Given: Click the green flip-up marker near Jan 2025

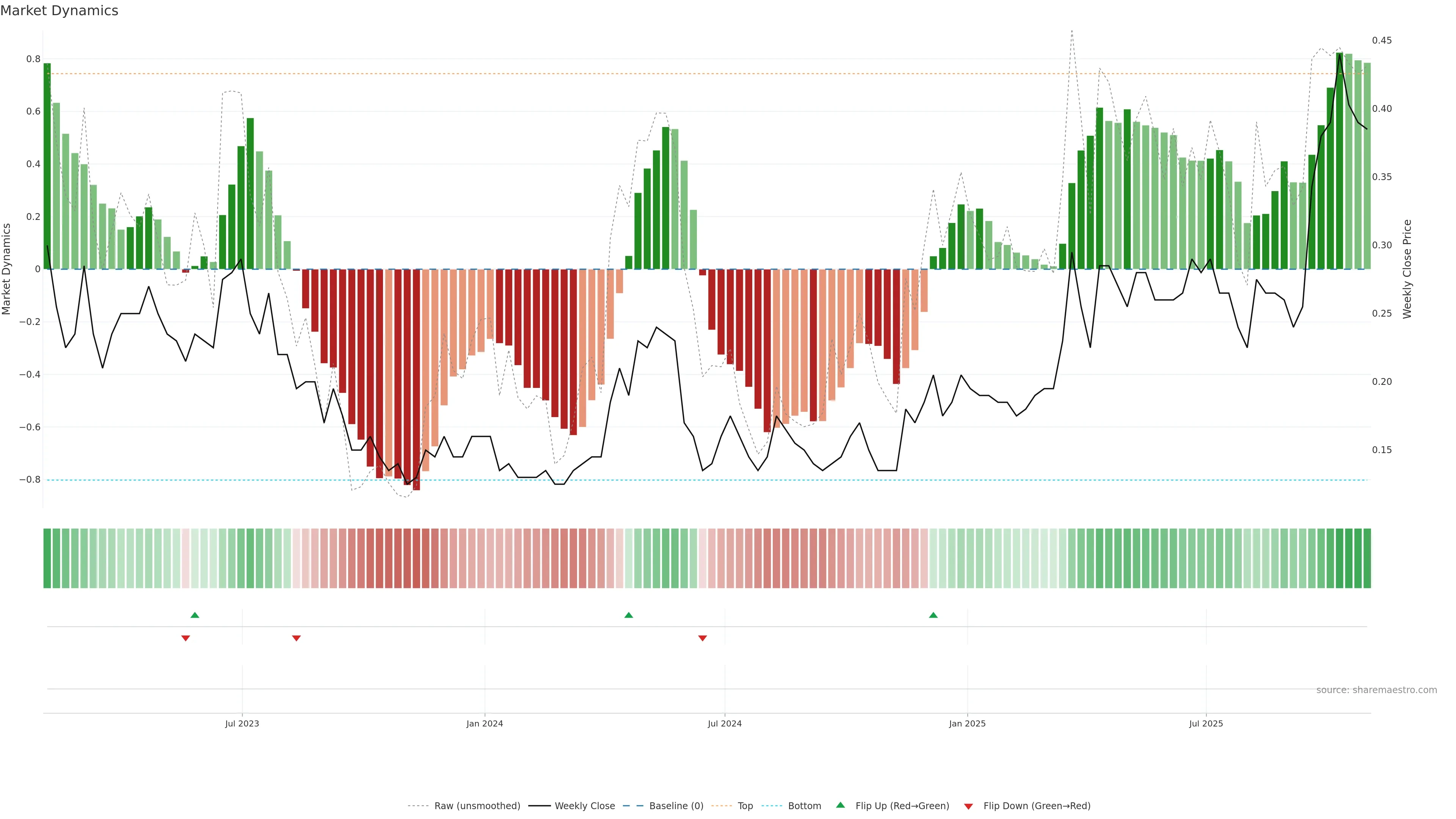Looking at the screenshot, I should (933, 615).
